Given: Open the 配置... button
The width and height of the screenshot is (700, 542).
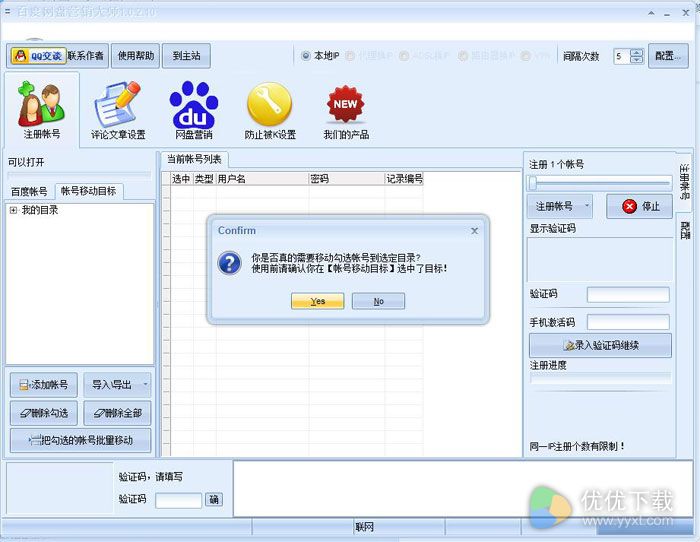Looking at the screenshot, I should (668, 56).
